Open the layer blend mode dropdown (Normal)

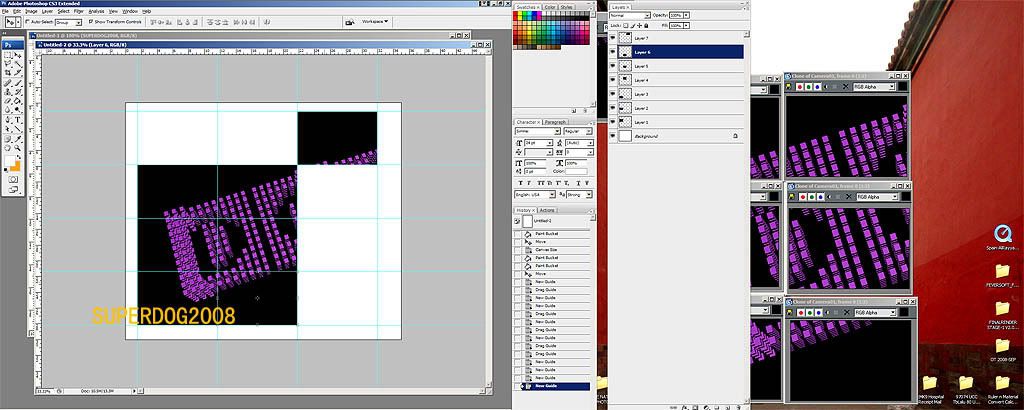pos(630,15)
